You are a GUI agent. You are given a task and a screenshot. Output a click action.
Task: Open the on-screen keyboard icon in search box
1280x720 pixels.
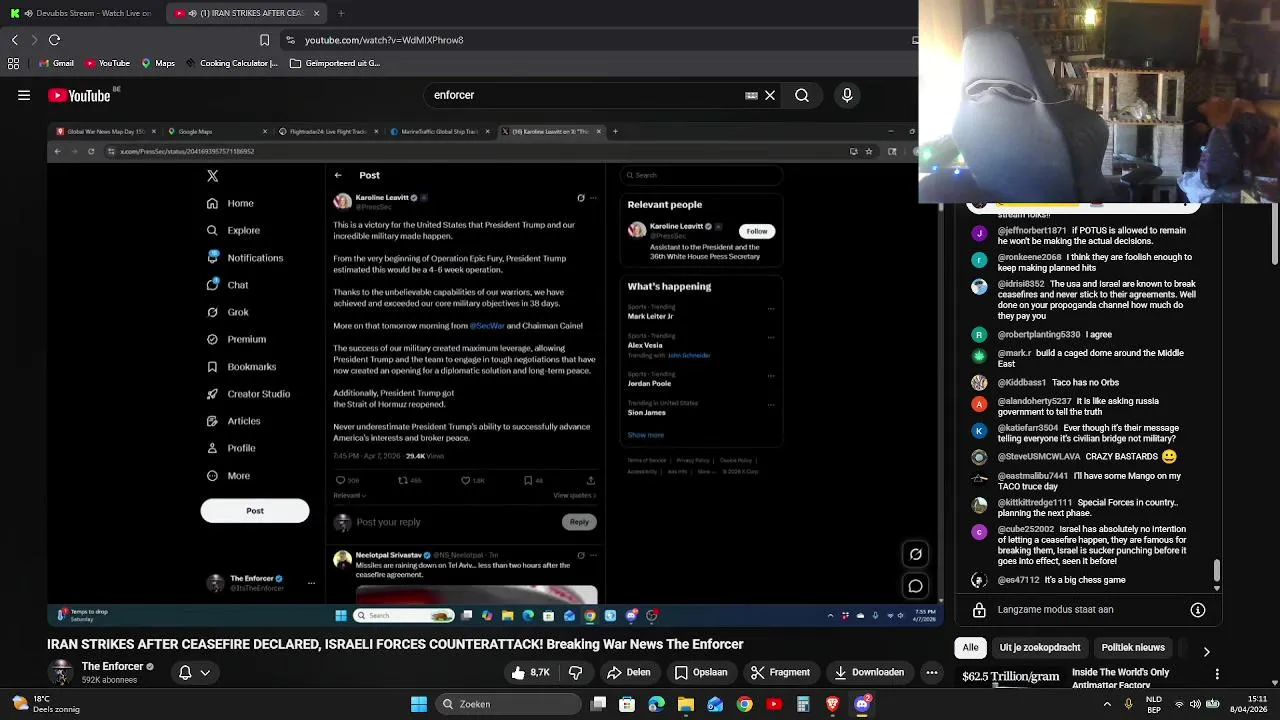click(x=751, y=95)
